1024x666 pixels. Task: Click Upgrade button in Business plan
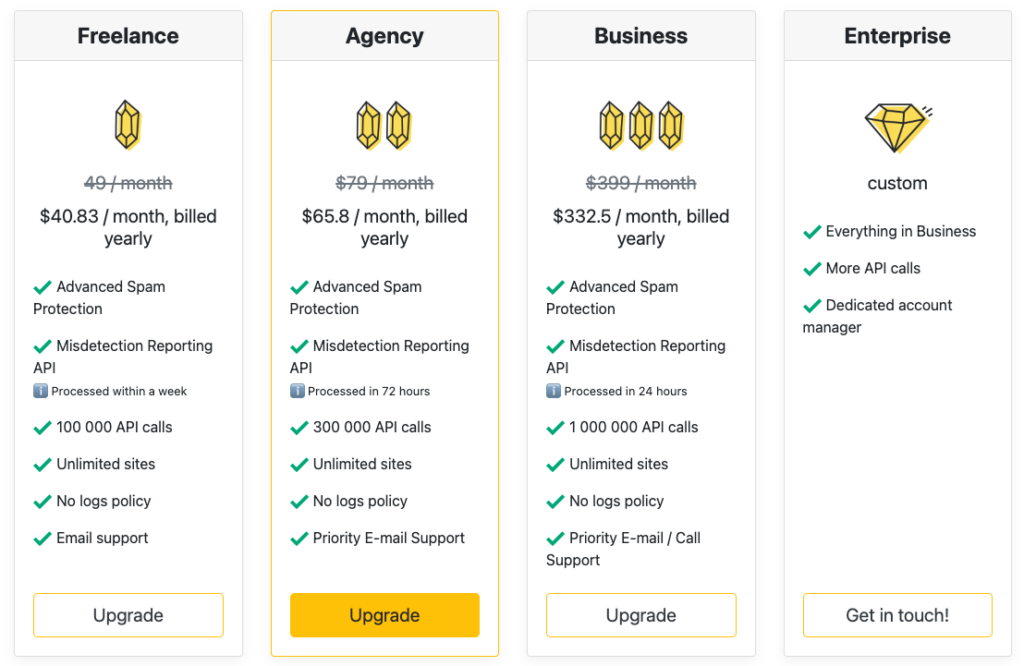click(641, 615)
